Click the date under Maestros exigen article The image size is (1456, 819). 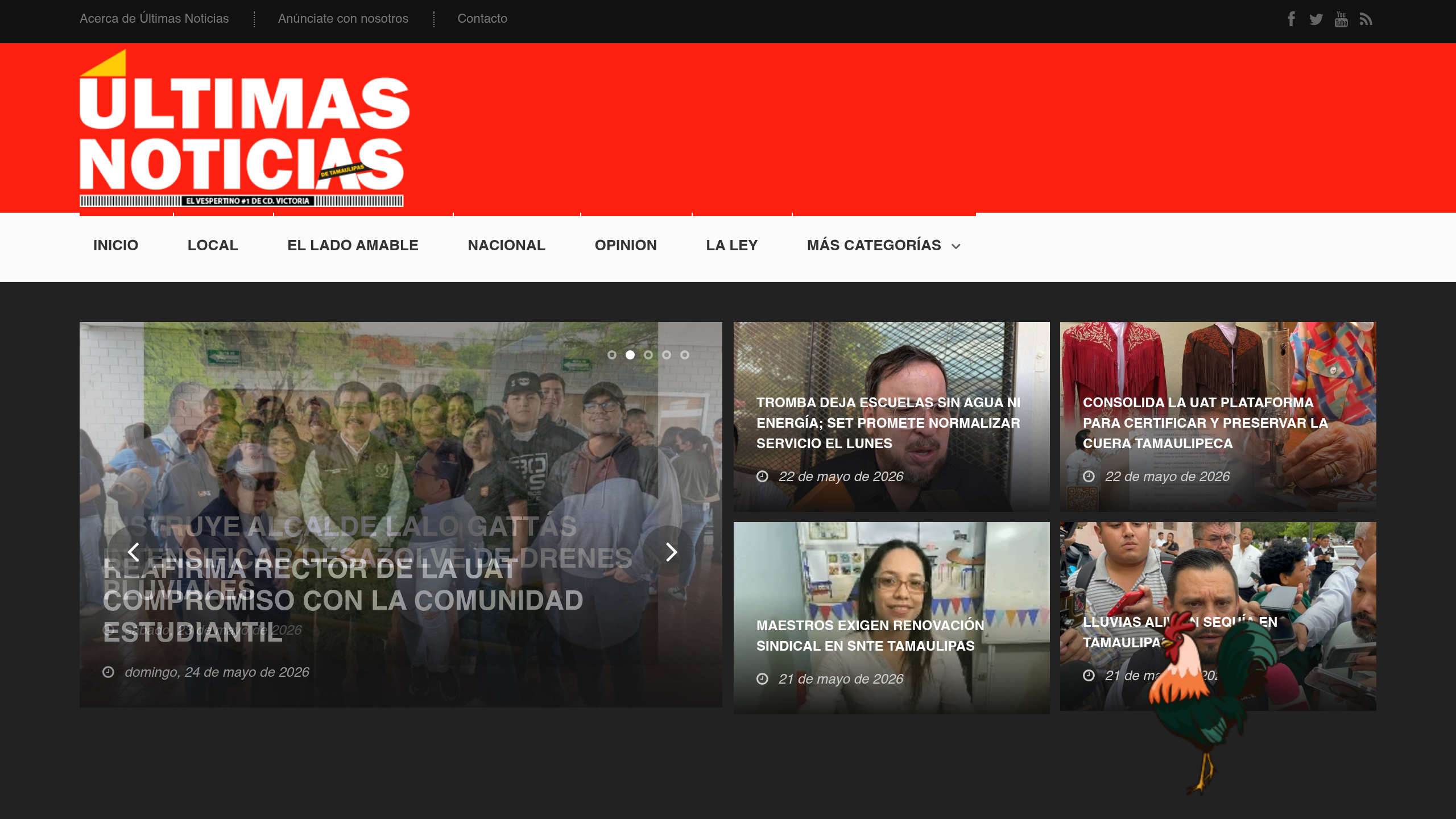pos(841,679)
